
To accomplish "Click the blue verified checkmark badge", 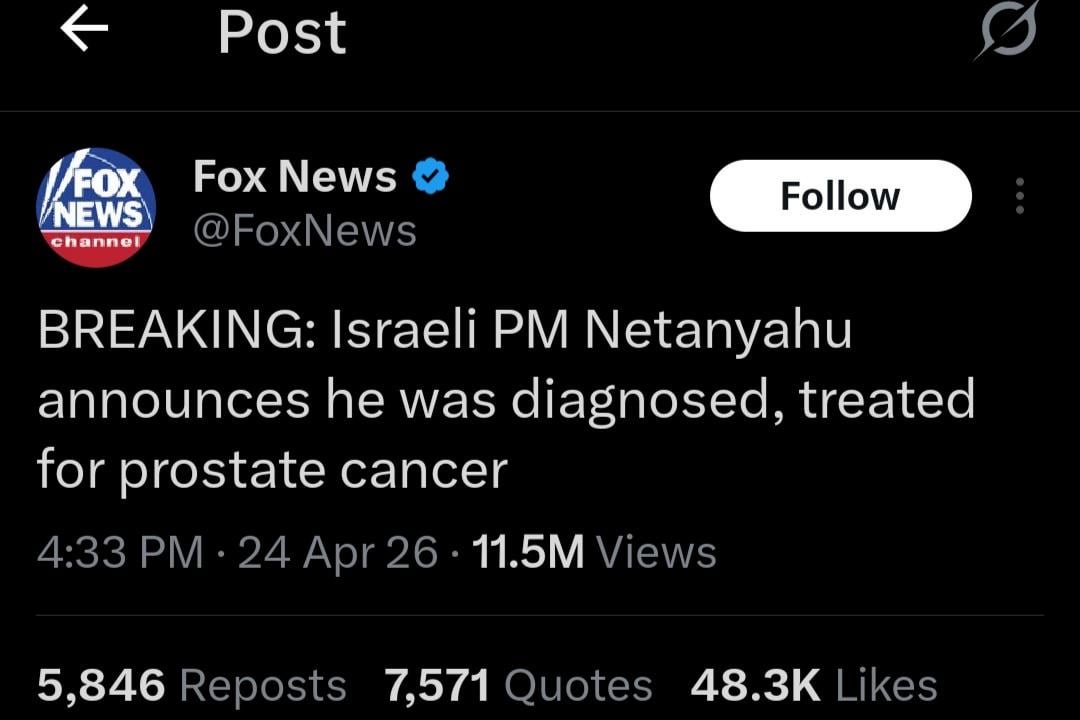I will tap(431, 177).
